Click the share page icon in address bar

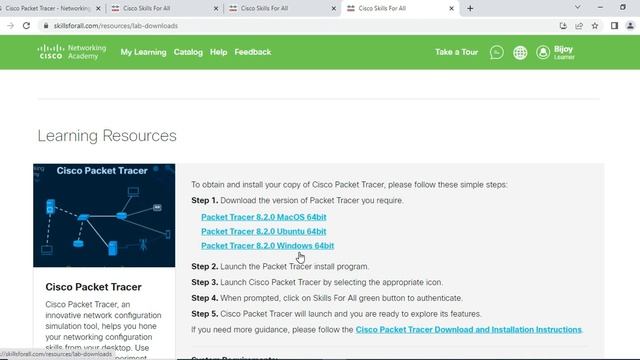(579, 26)
